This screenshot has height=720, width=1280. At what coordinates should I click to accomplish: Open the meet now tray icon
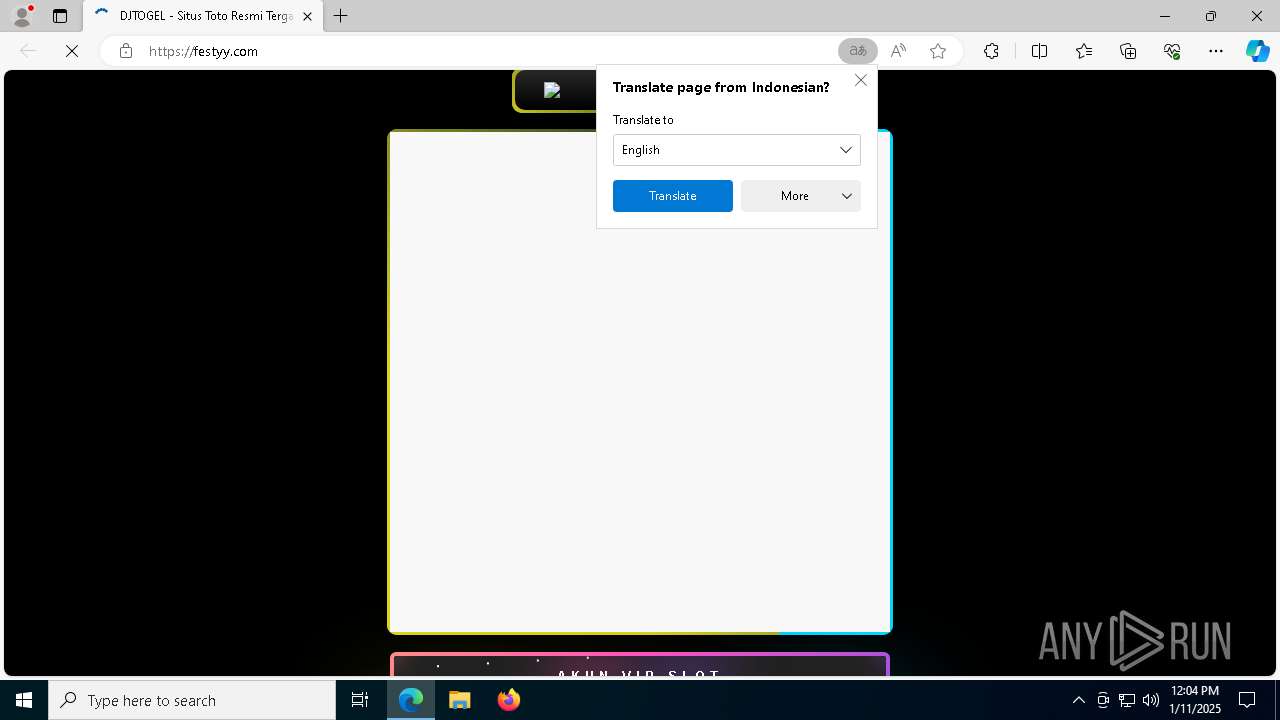(x=1103, y=700)
